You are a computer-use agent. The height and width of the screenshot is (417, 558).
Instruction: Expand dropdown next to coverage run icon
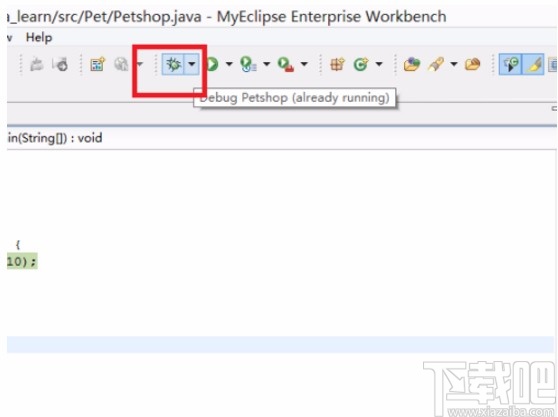[267, 64]
